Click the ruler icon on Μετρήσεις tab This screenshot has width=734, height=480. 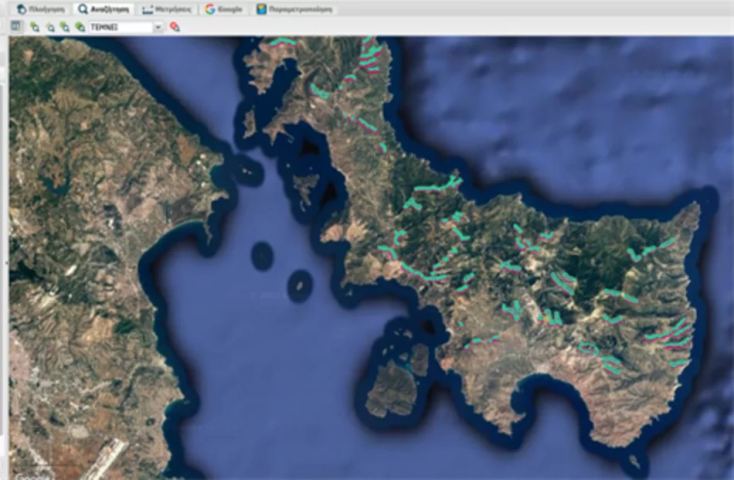point(148,9)
